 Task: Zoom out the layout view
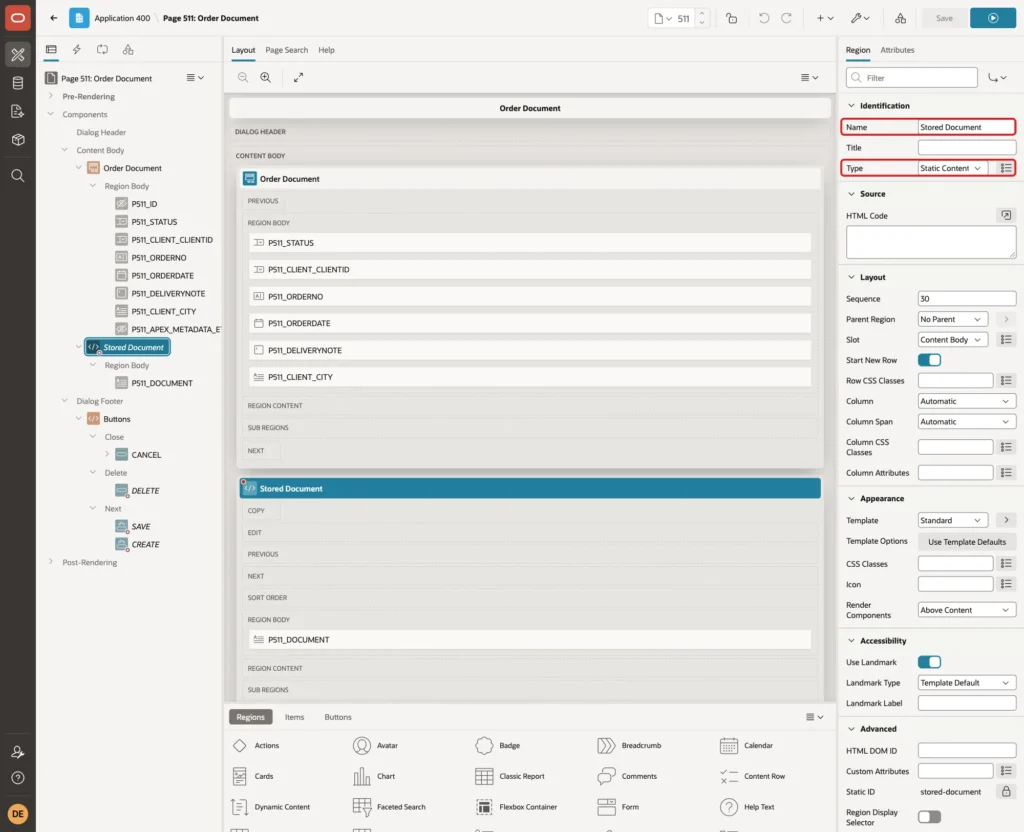[243, 77]
